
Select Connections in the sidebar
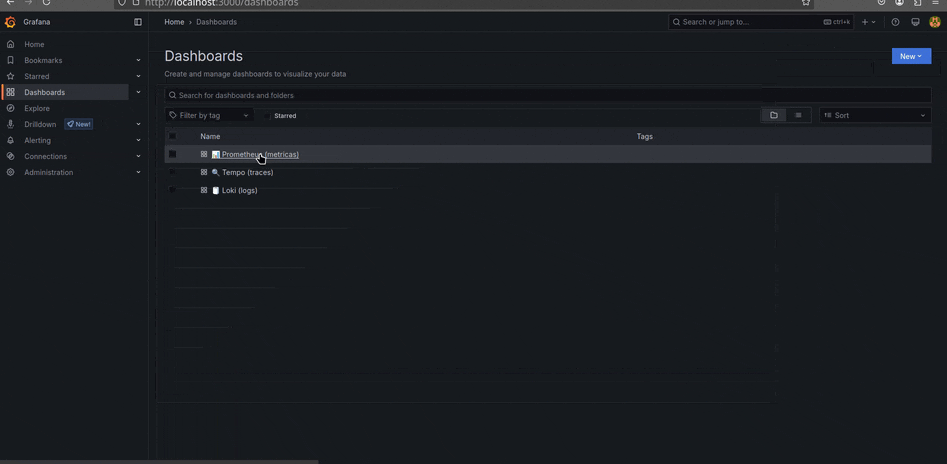pyautogui.click(x=46, y=156)
